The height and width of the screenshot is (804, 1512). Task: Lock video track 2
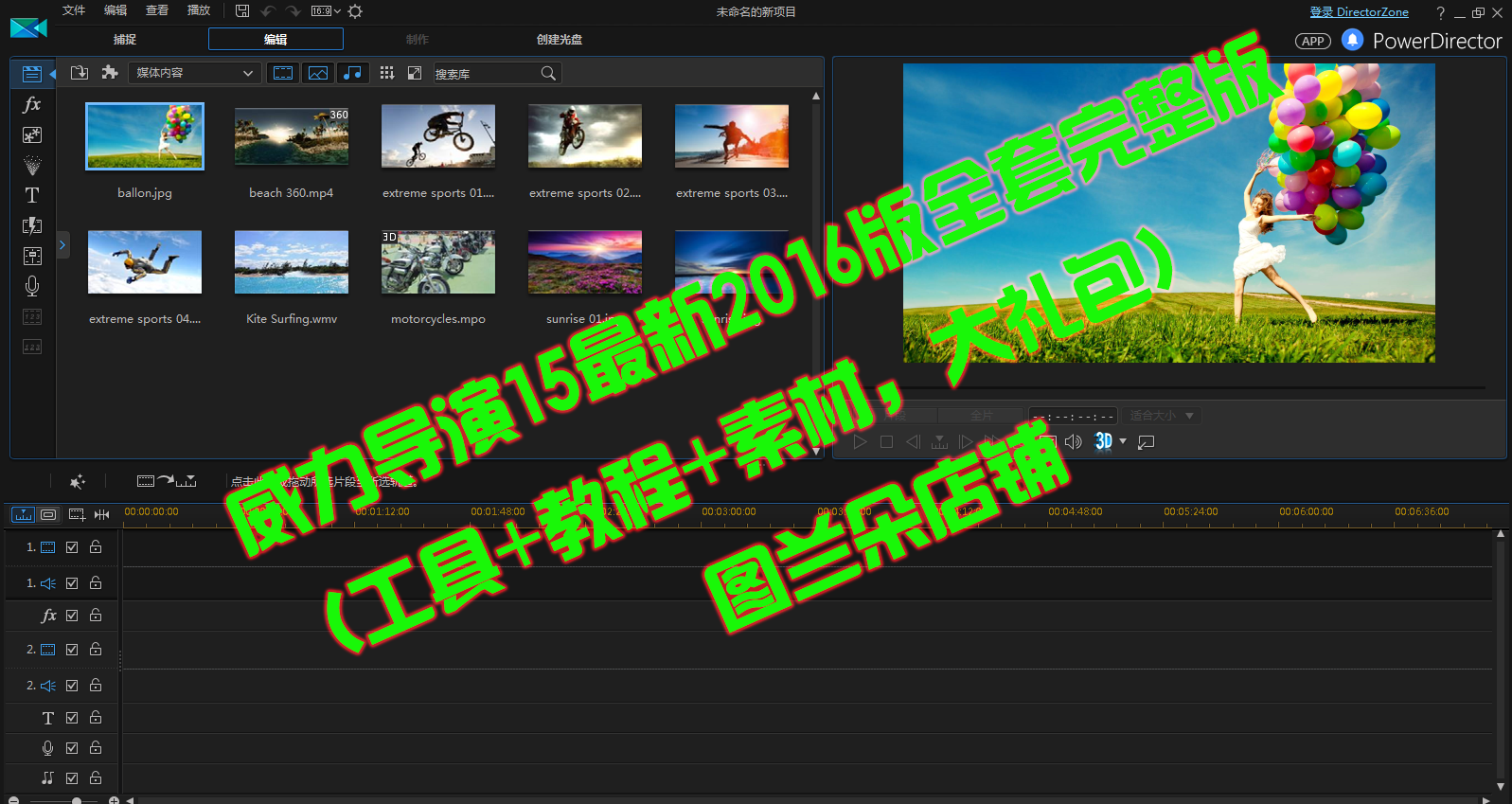point(96,649)
